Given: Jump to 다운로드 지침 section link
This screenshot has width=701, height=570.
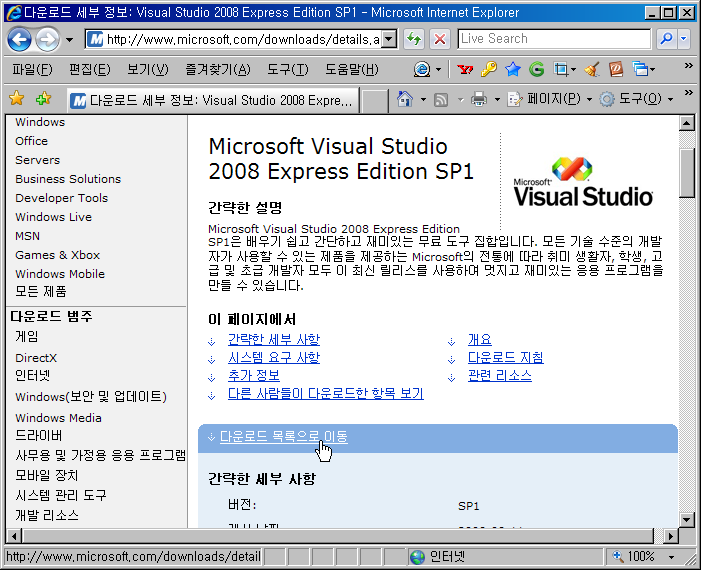Looking at the screenshot, I should coord(506,358).
